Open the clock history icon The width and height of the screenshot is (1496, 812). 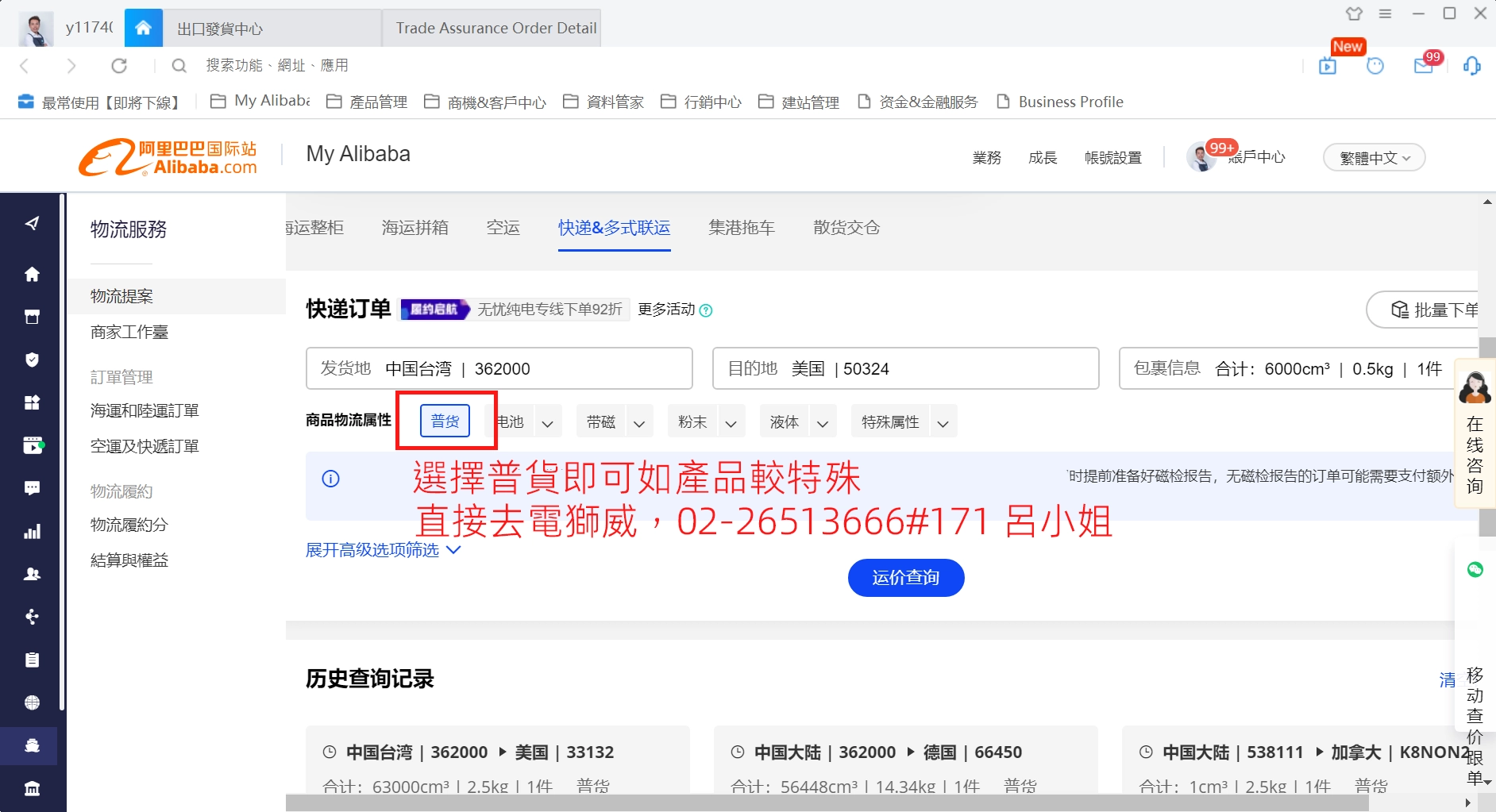point(1375,67)
